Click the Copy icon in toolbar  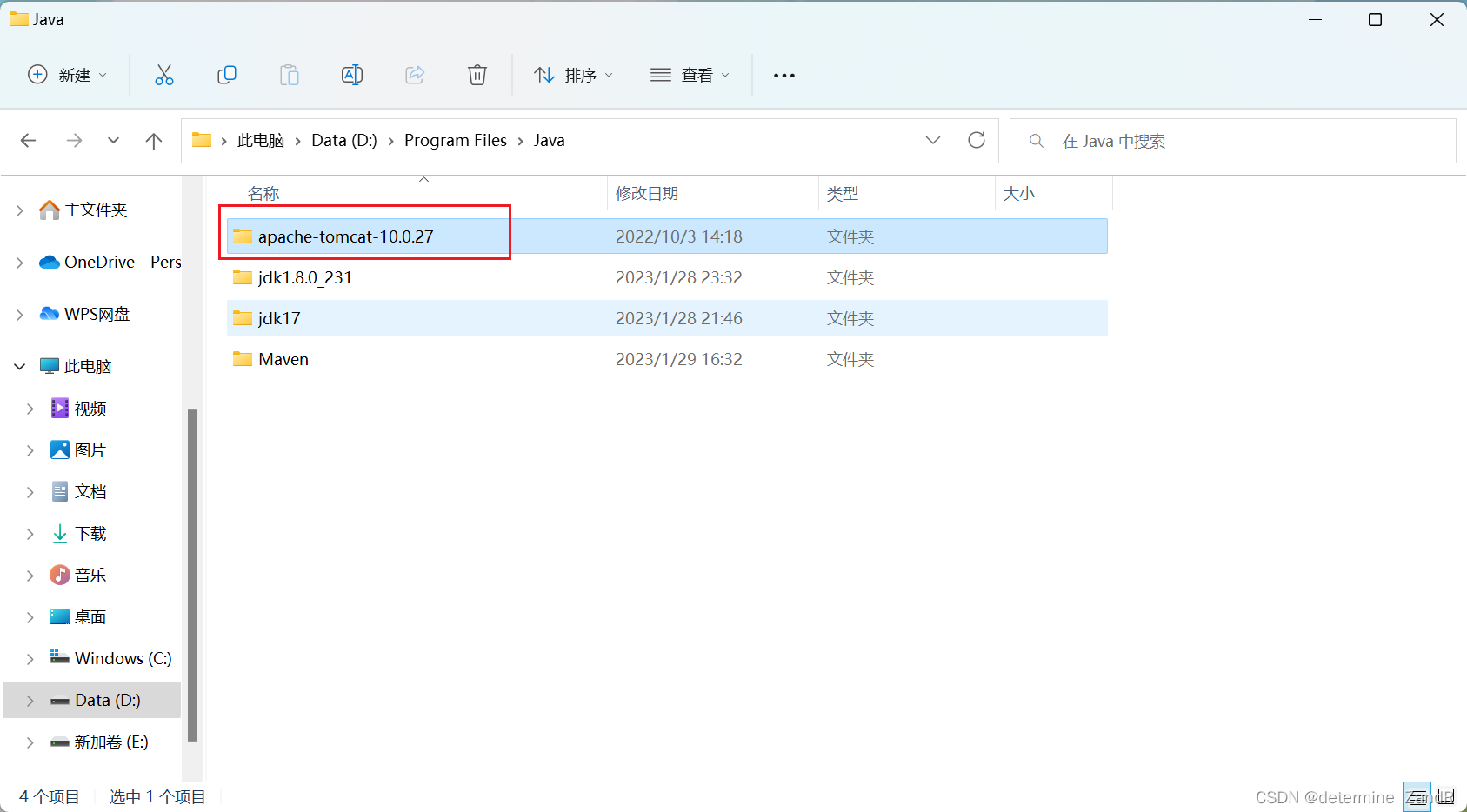tap(227, 75)
